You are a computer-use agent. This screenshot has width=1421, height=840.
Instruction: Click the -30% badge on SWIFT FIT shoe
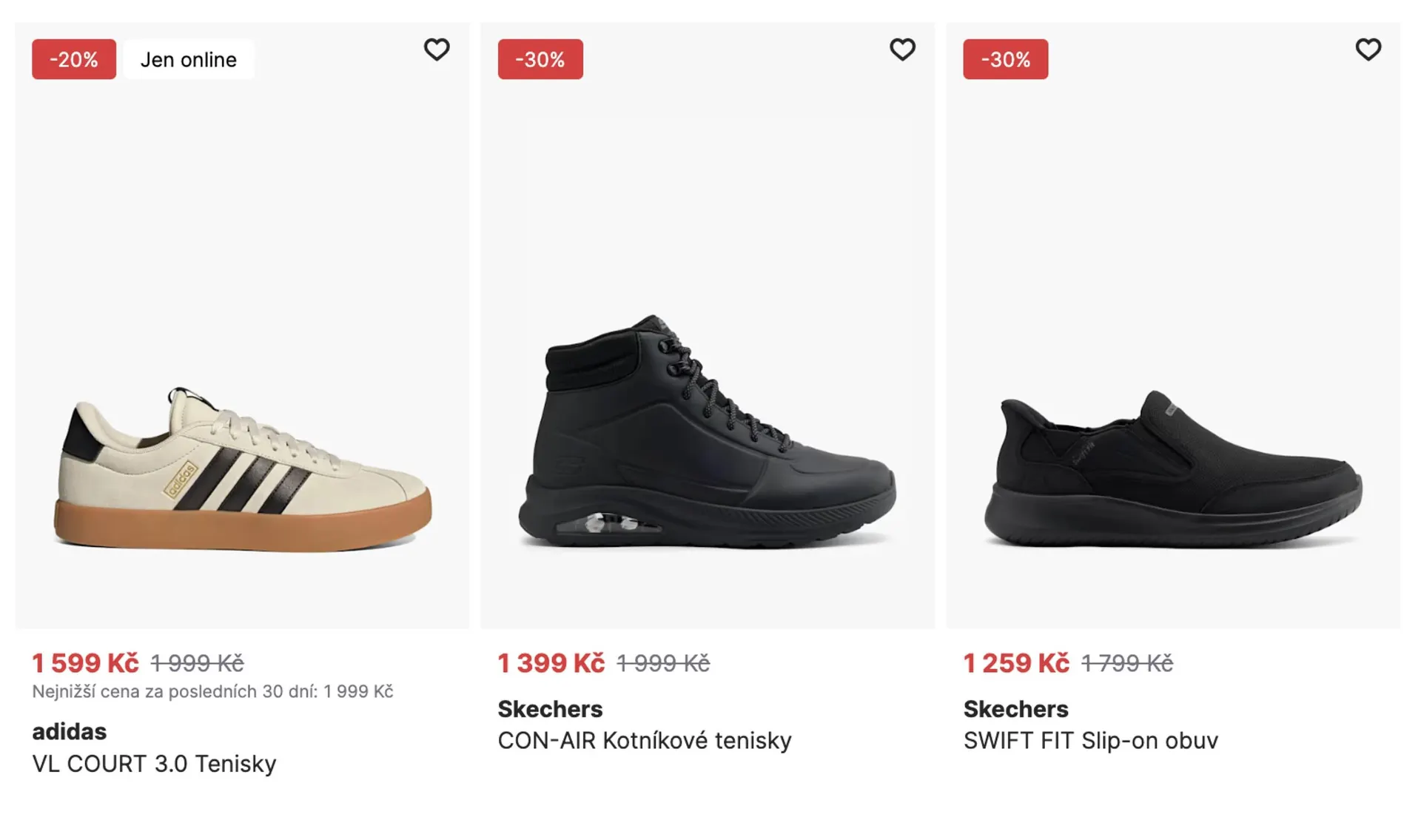pos(1005,59)
